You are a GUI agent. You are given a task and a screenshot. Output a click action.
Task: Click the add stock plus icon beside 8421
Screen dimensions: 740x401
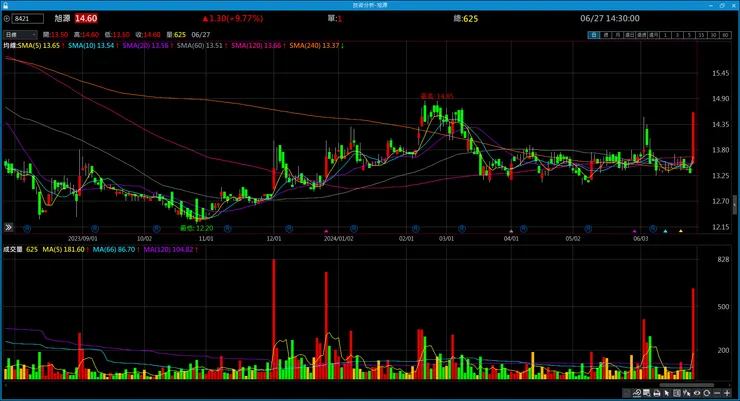tap(7, 18)
